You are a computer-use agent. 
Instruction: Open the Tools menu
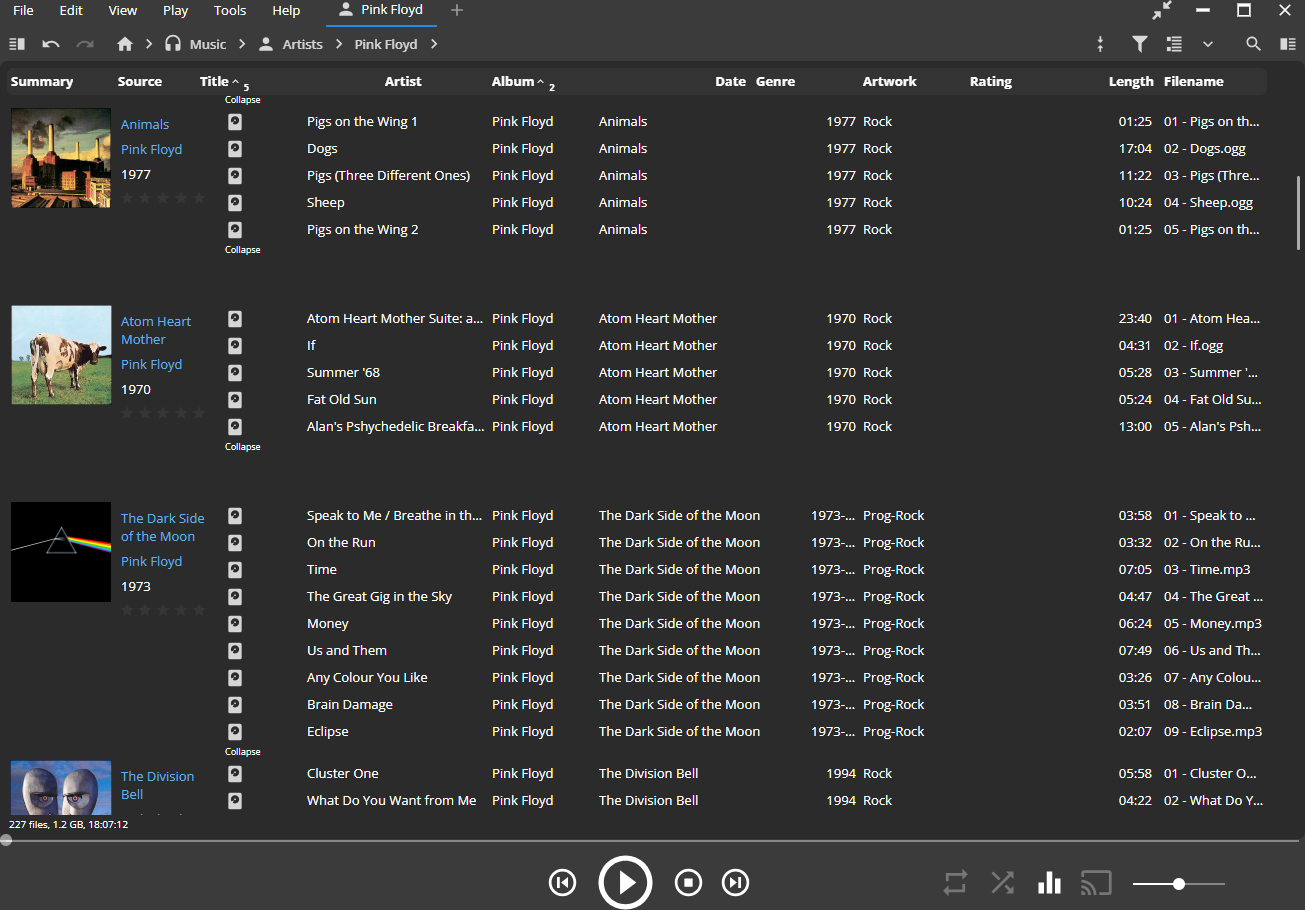(x=230, y=11)
